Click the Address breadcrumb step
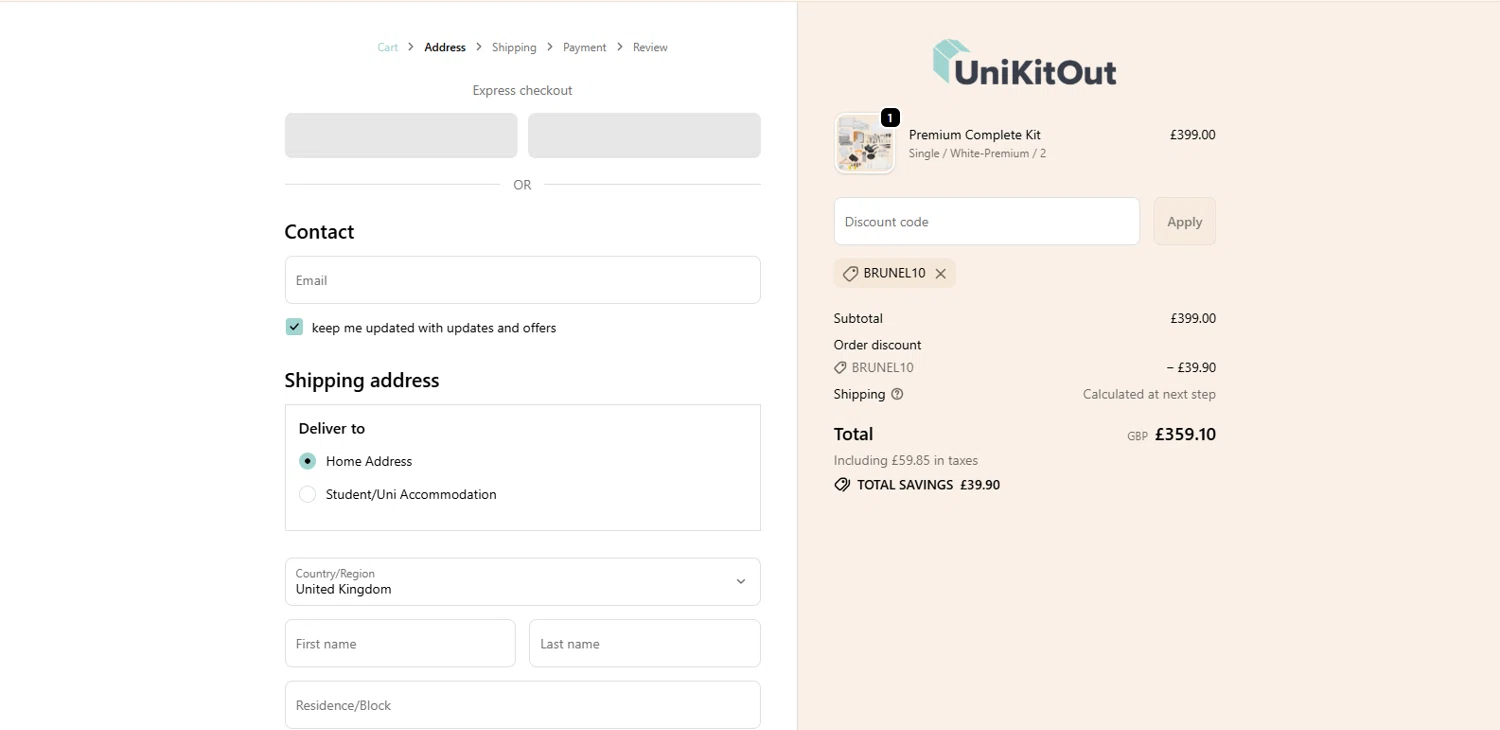The image size is (1500, 730). click(x=445, y=47)
